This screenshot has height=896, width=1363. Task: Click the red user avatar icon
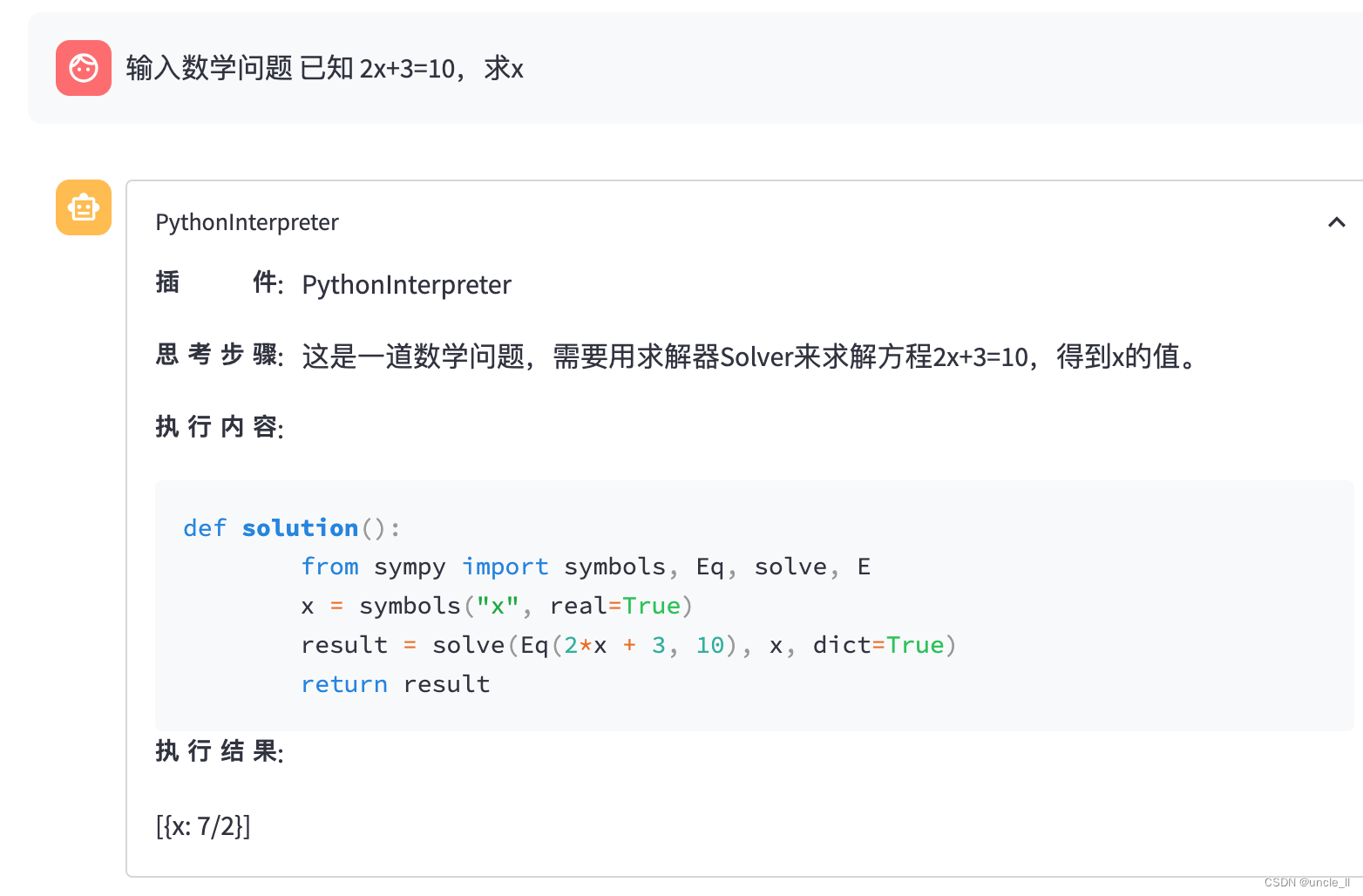pos(84,68)
